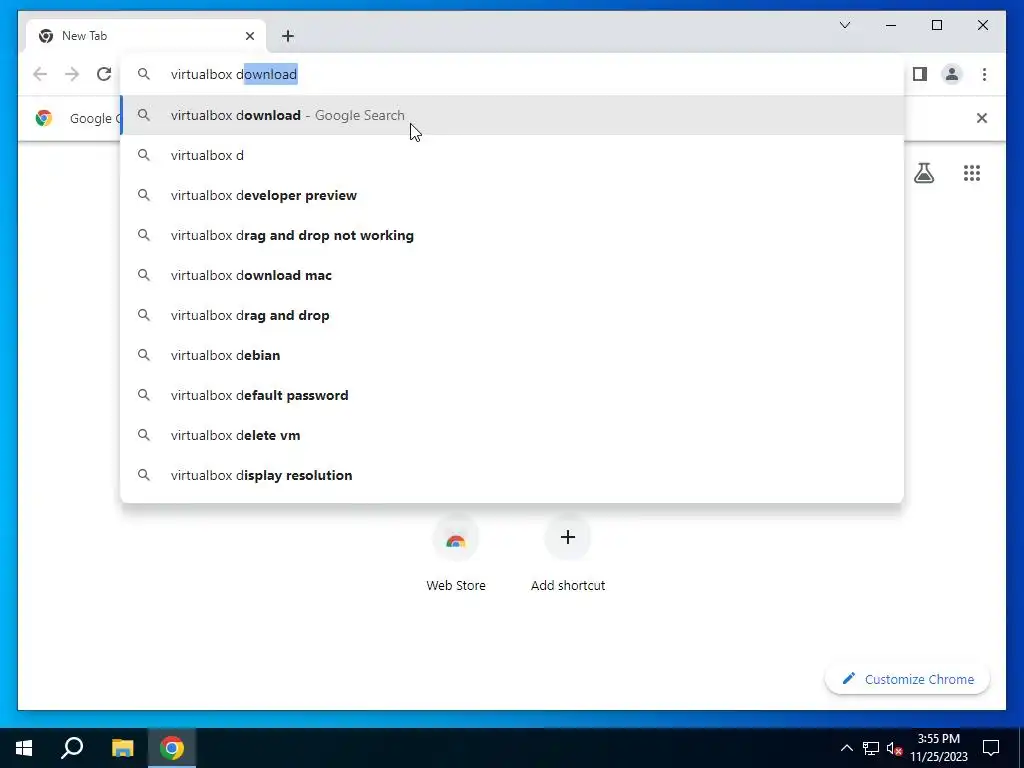1024x768 pixels.
Task: Open the user profile avatar
Action: point(952,74)
